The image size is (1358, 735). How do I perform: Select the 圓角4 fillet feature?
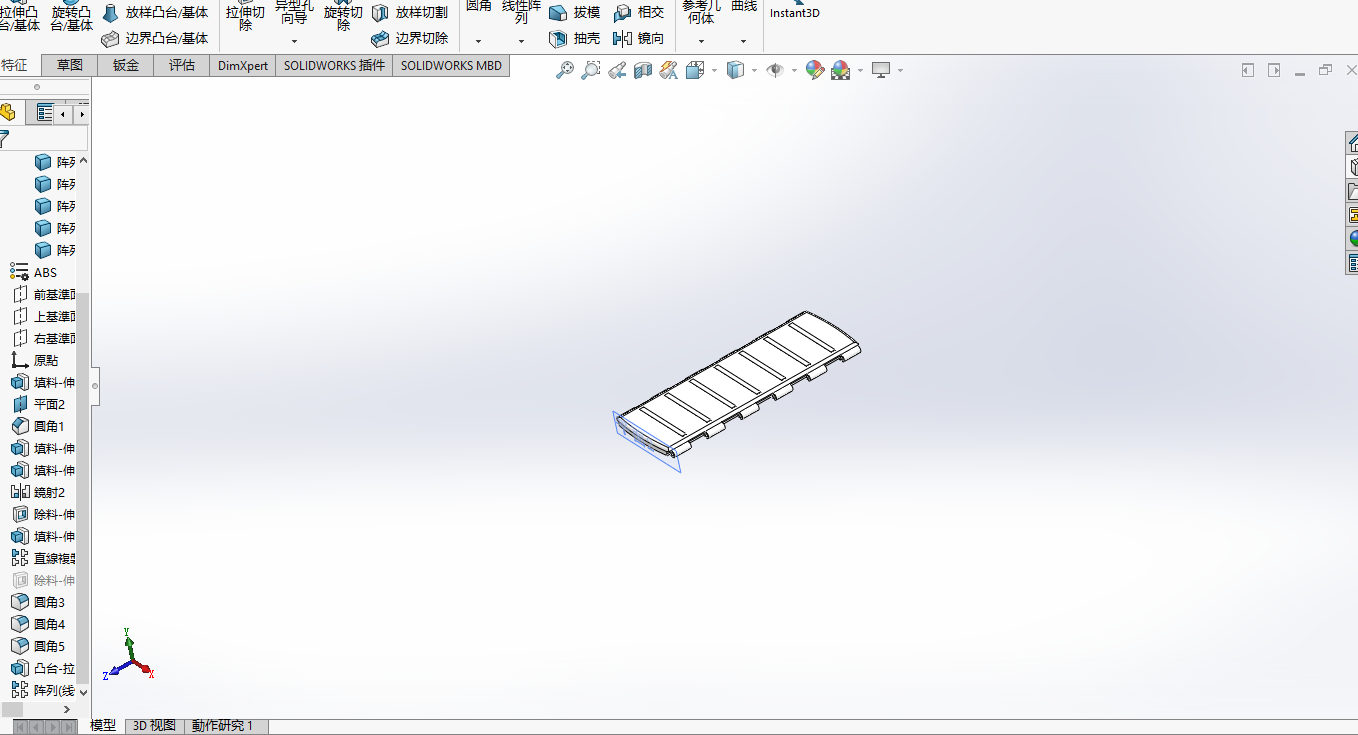pyautogui.click(x=38, y=624)
